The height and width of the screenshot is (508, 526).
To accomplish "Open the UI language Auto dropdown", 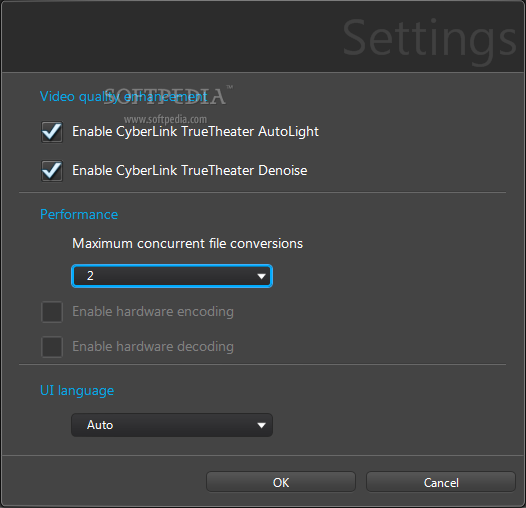I will click(x=172, y=425).
